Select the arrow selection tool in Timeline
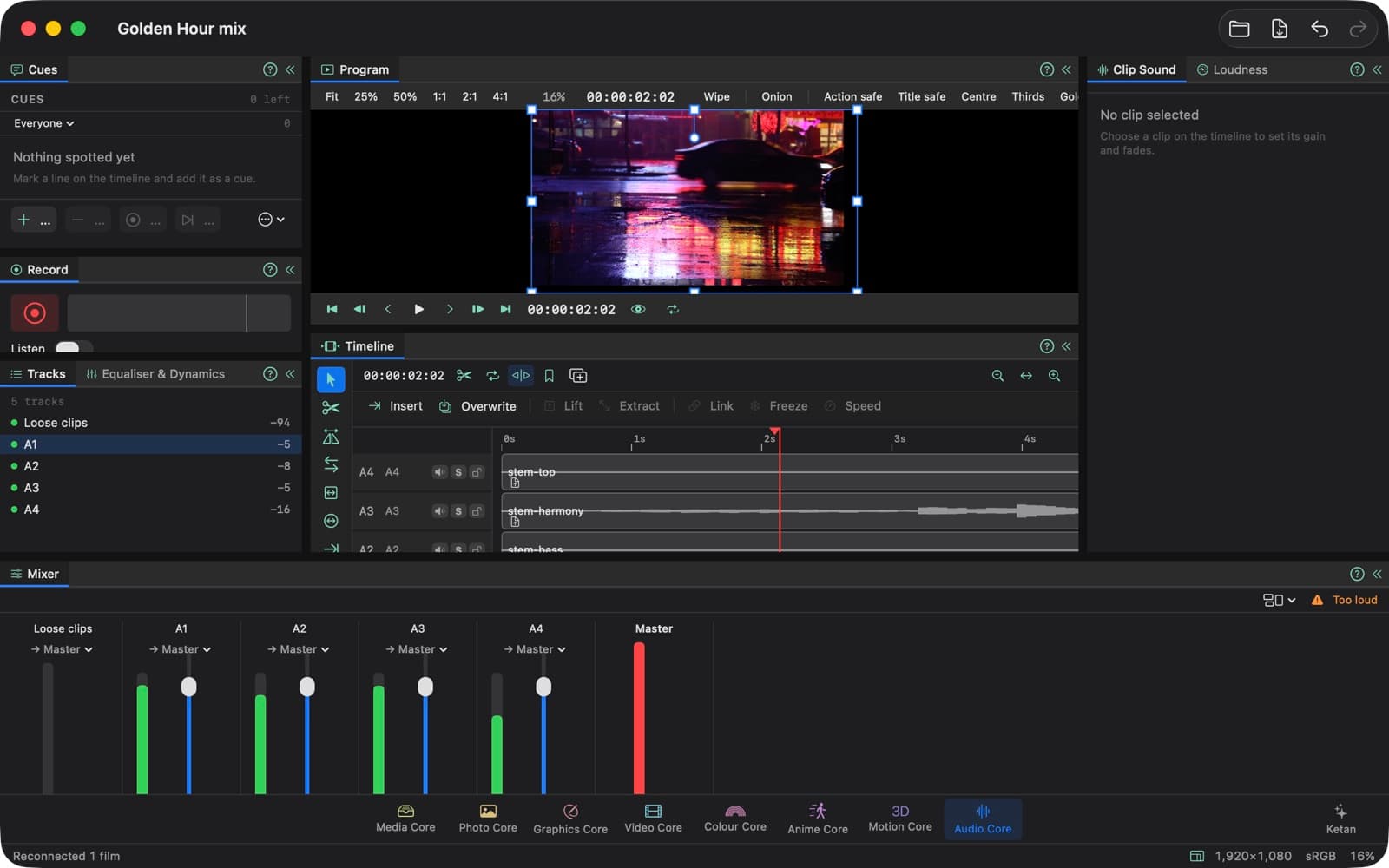 (331, 379)
